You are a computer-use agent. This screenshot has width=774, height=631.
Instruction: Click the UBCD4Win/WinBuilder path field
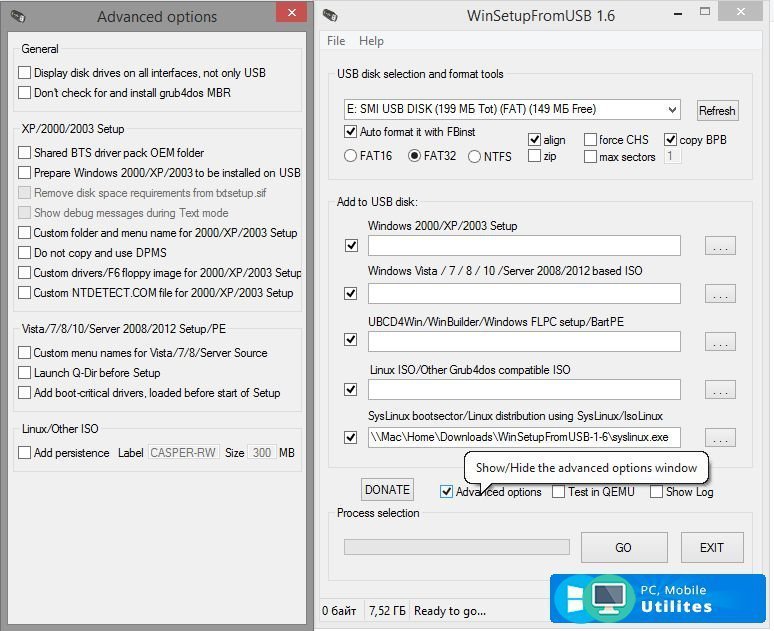524,342
